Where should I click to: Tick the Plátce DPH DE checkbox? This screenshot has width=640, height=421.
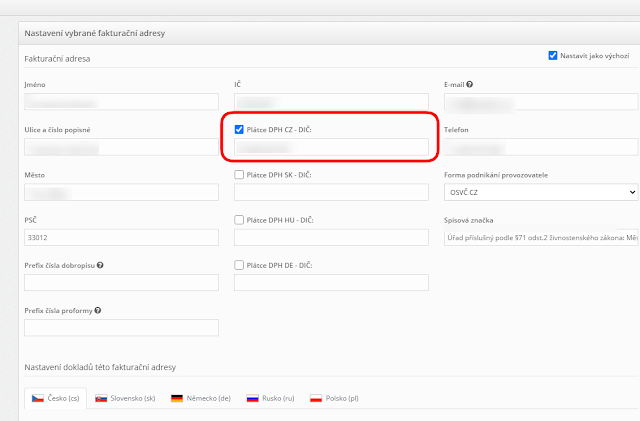tap(239, 265)
